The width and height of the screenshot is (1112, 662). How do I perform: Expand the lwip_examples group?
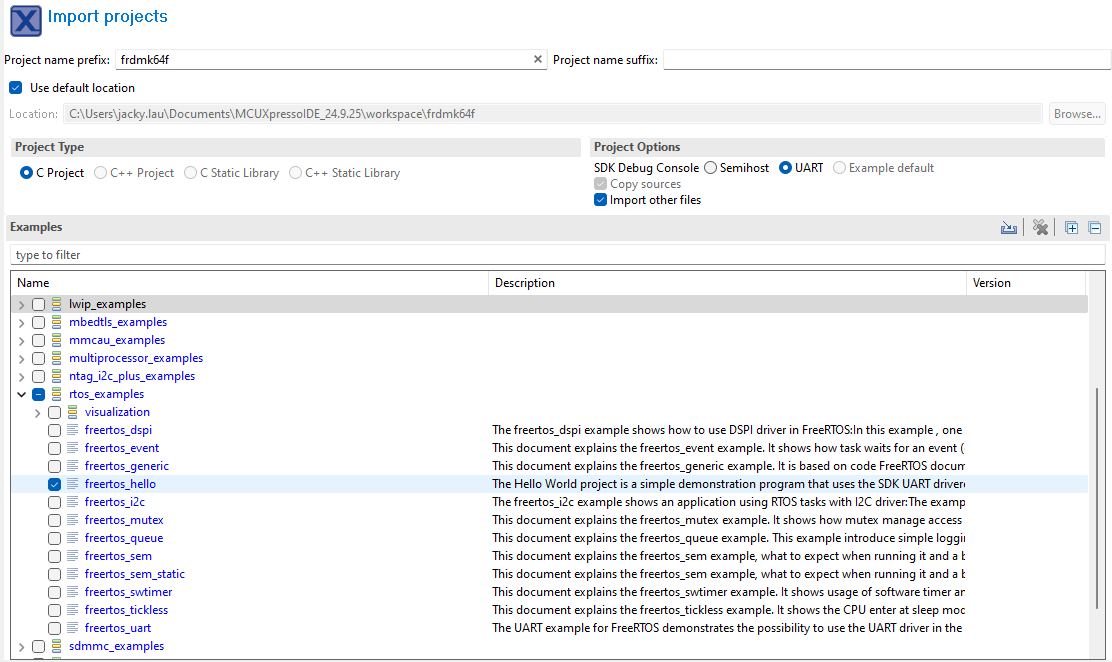21,303
